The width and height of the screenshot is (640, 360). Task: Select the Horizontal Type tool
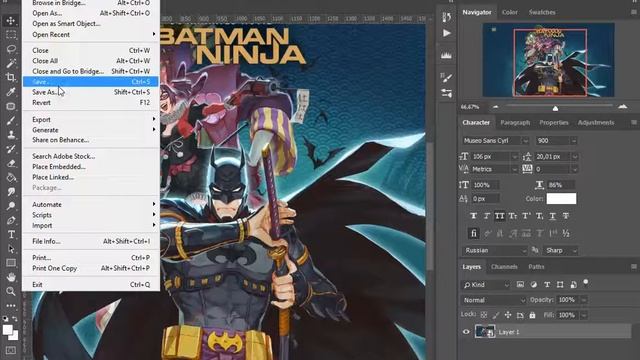(11, 235)
